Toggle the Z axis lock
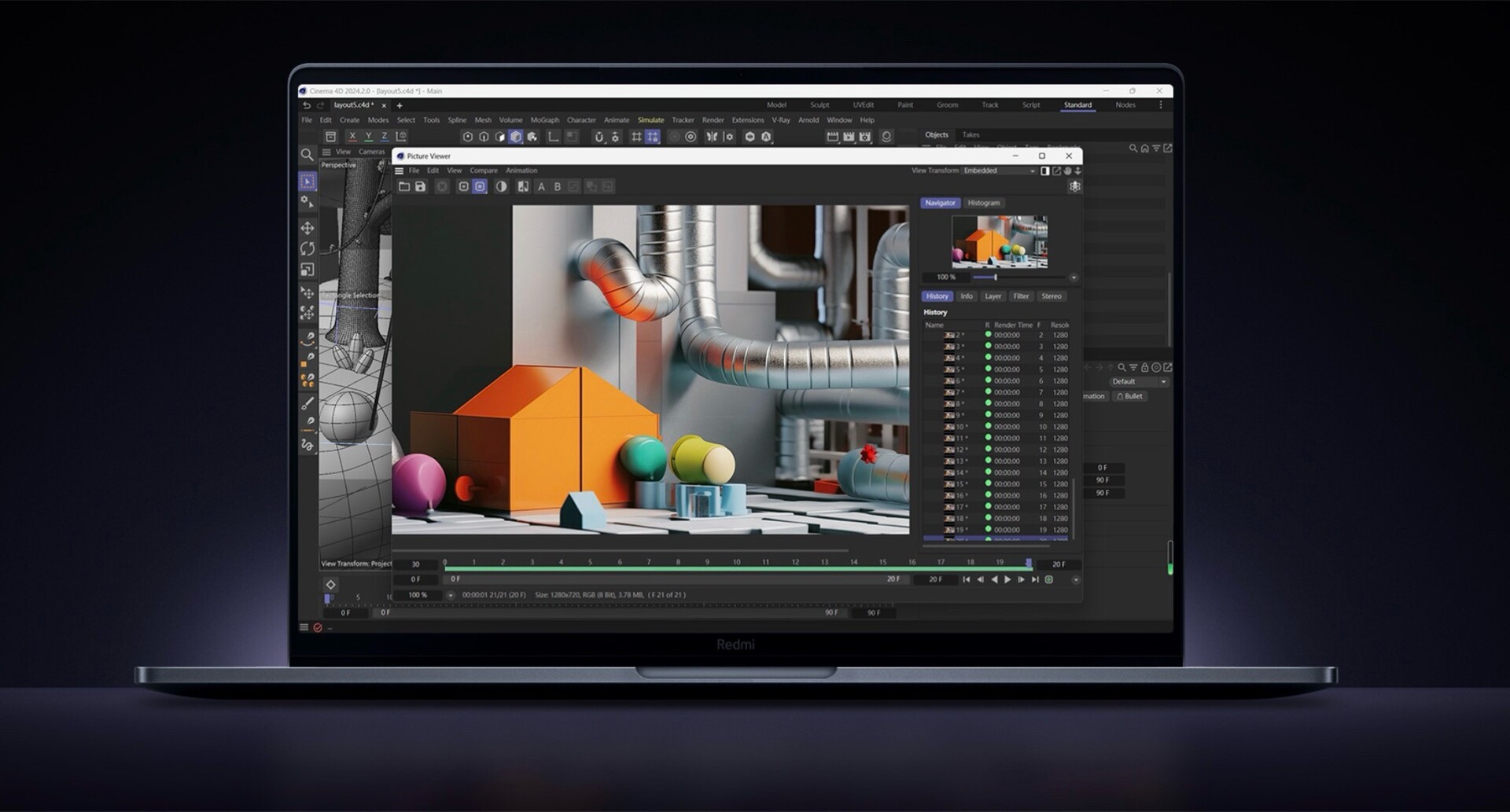The image size is (1510, 812). [x=385, y=137]
